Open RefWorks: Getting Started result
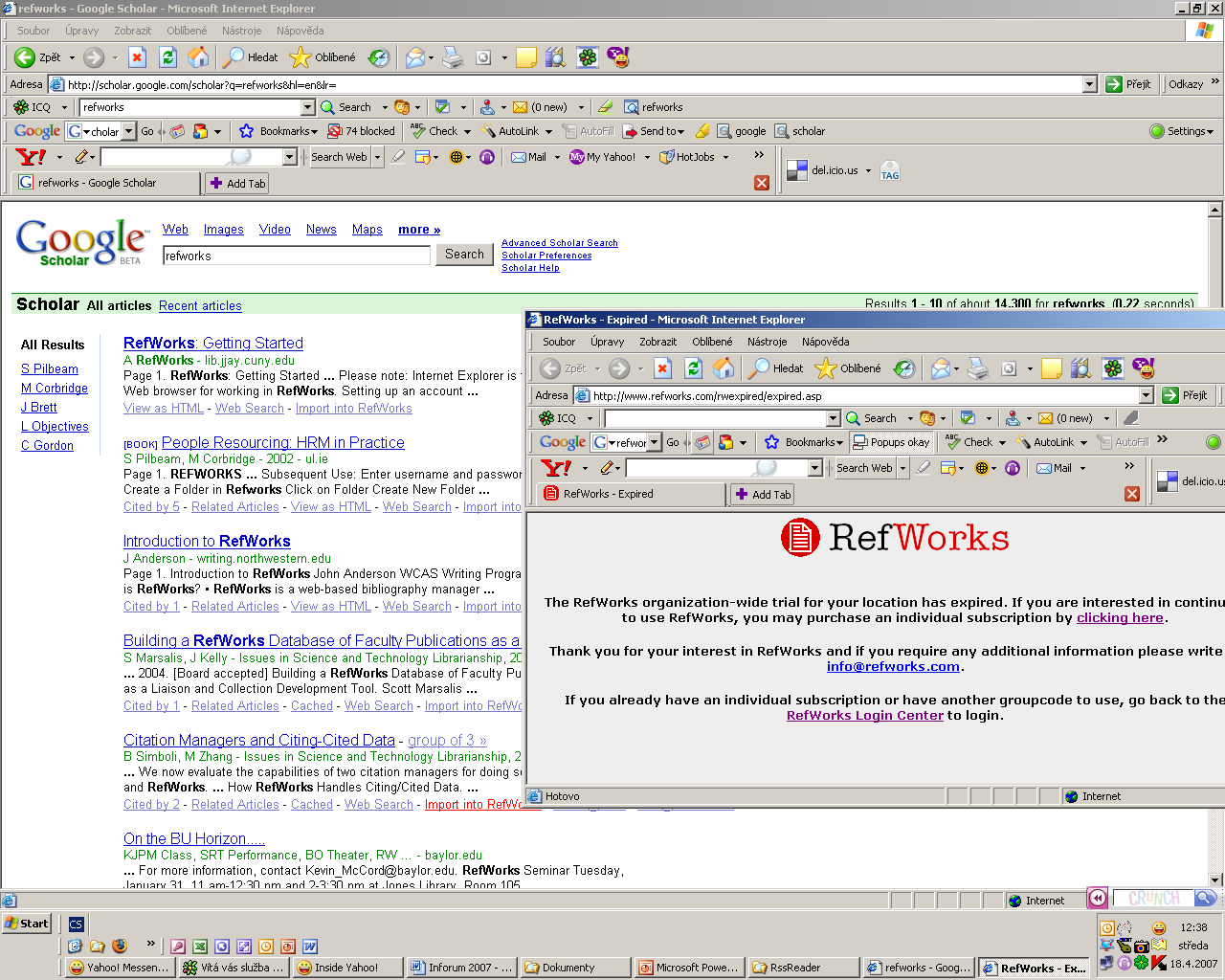Viewport: 1225px width, 980px height. click(x=213, y=343)
